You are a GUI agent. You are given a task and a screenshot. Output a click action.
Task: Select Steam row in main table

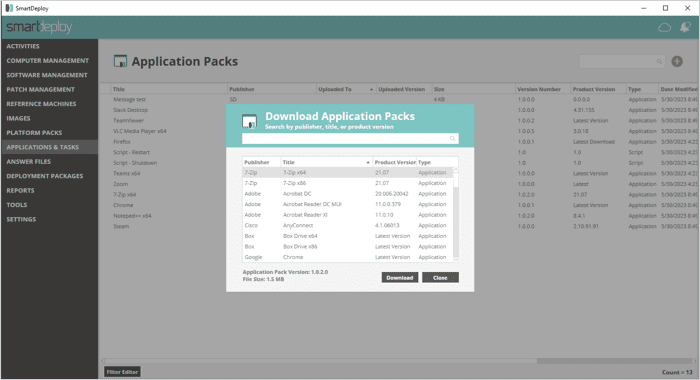click(x=398, y=226)
